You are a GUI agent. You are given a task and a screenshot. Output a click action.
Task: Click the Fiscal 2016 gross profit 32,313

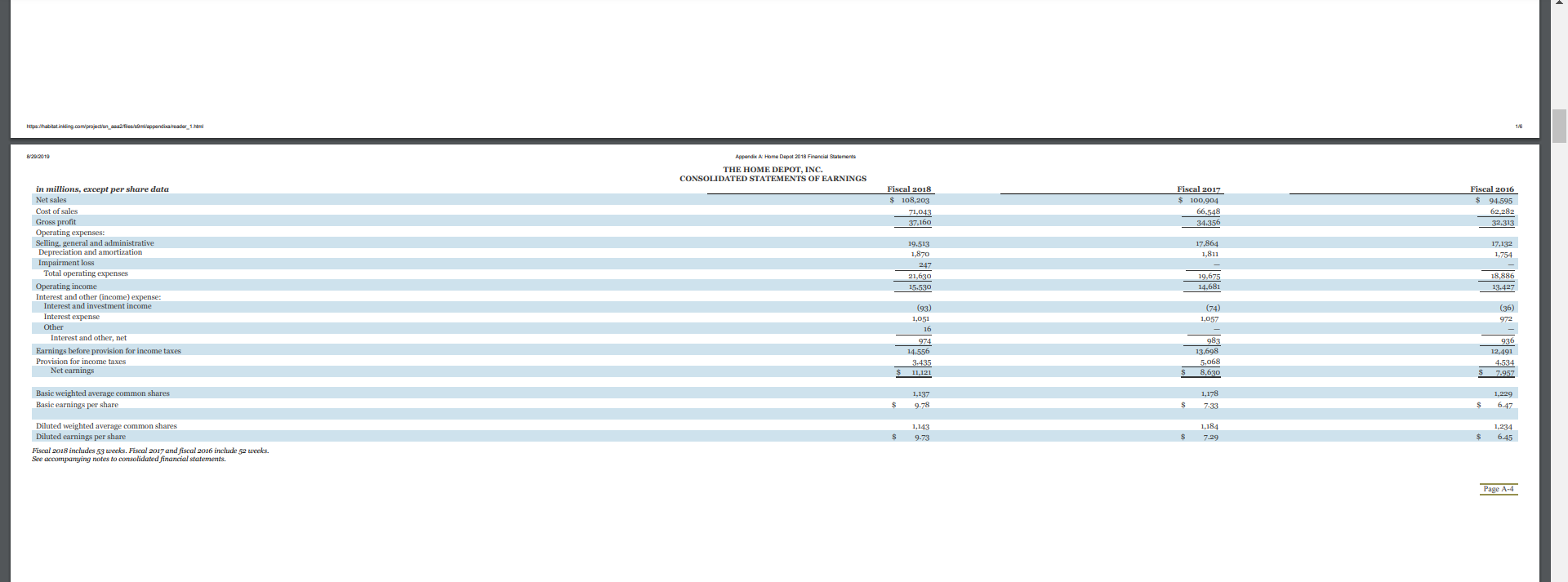[x=1503, y=223]
